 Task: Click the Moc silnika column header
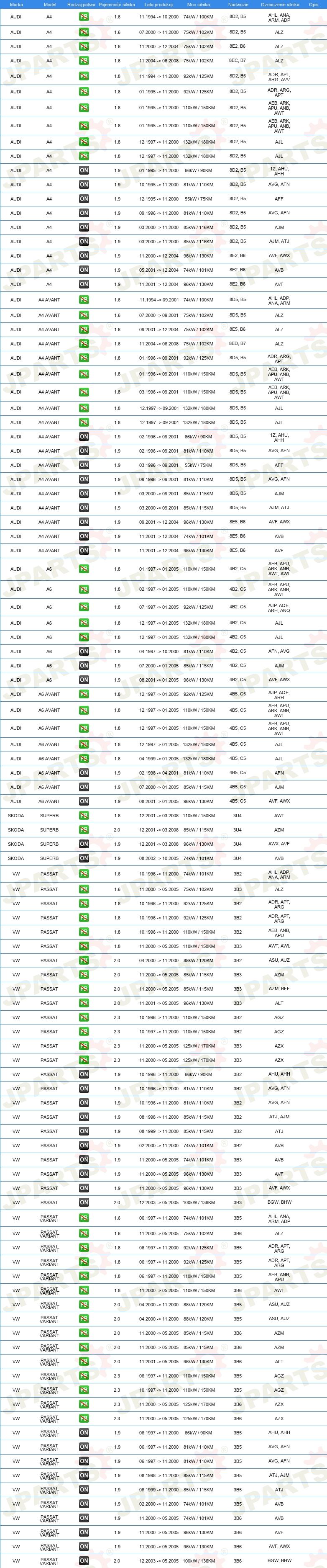click(199, 4)
